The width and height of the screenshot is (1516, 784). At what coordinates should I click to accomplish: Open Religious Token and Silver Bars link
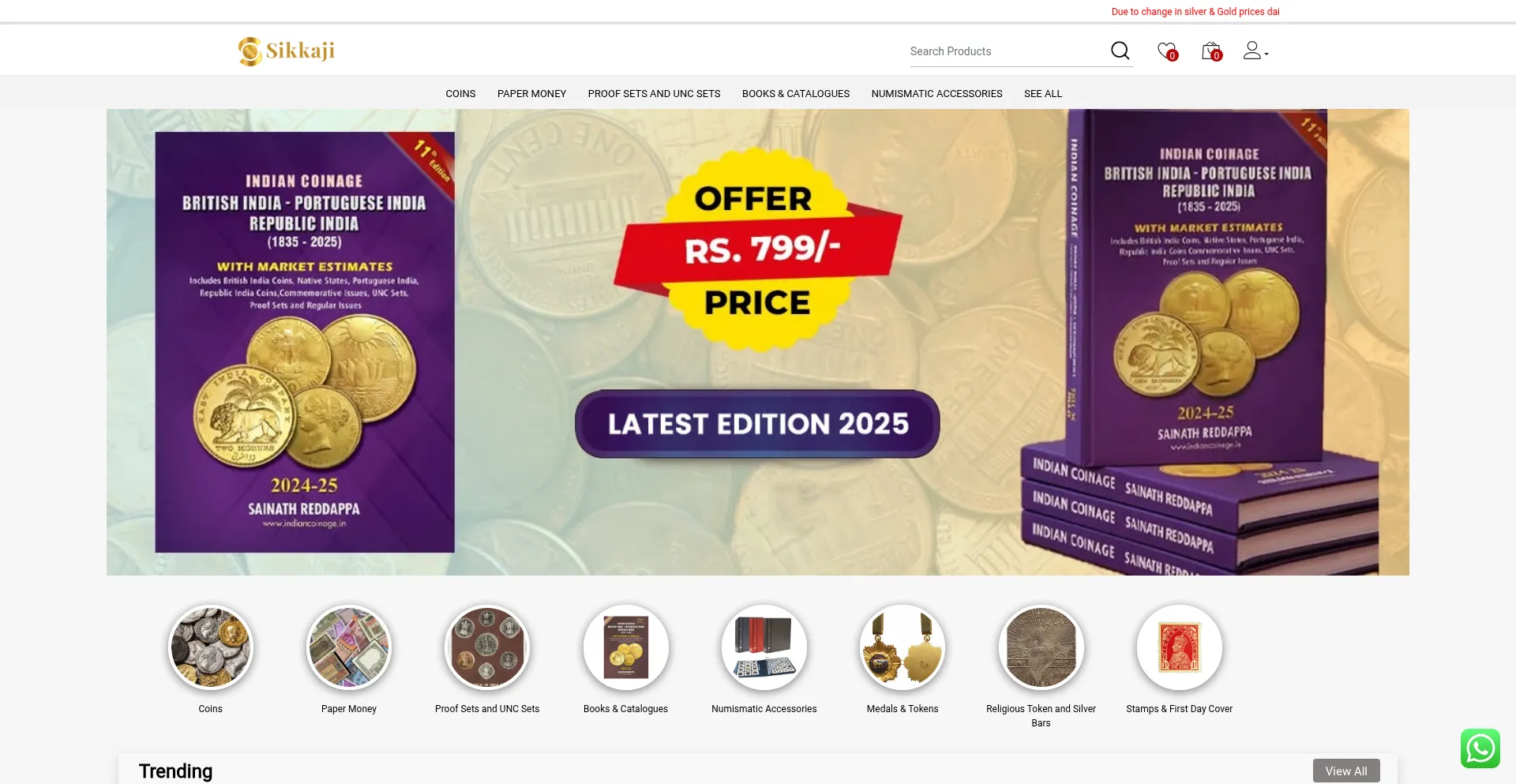pyautogui.click(x=1041, y=715)
